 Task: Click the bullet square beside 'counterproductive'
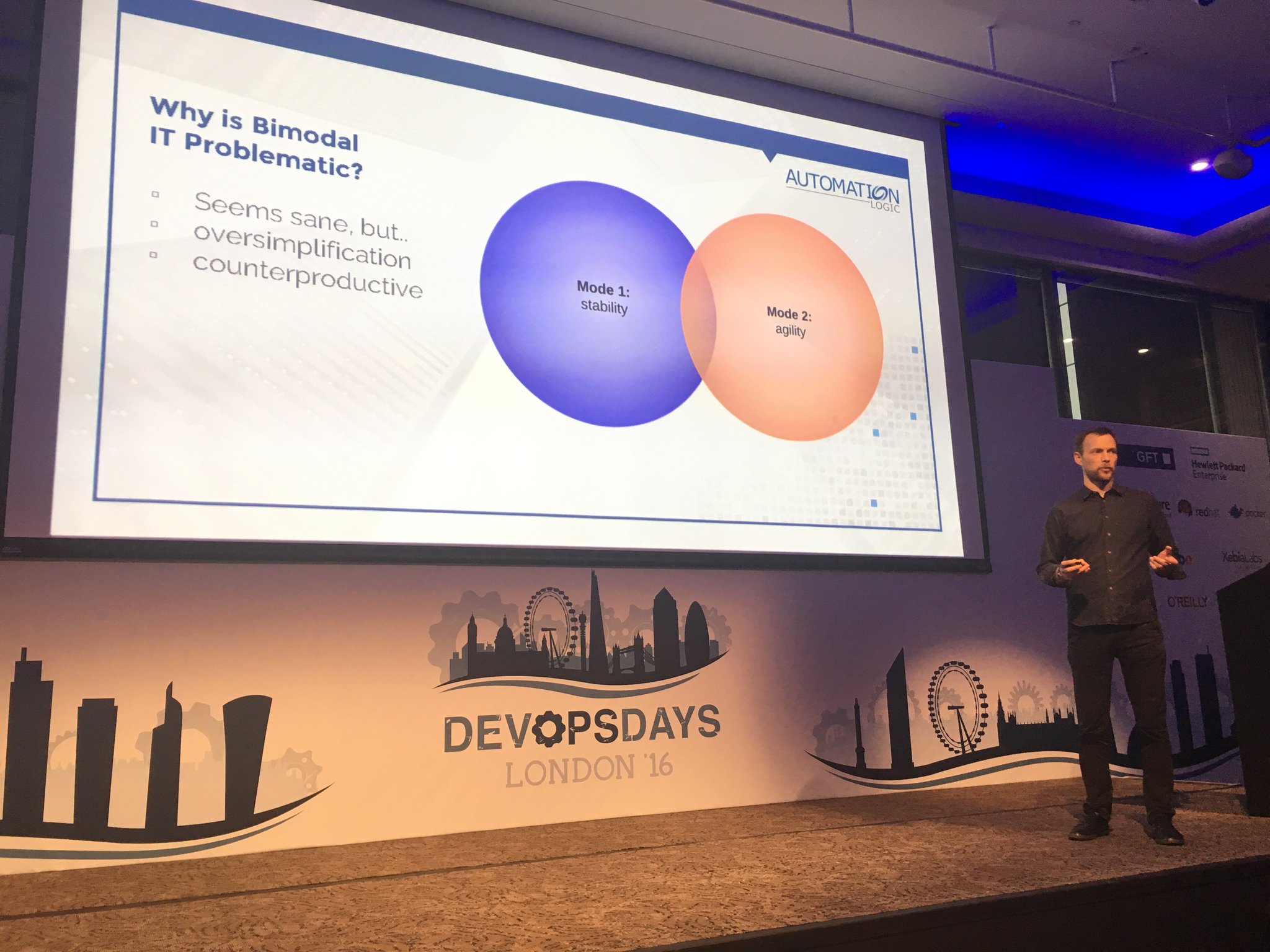[153, 254]
